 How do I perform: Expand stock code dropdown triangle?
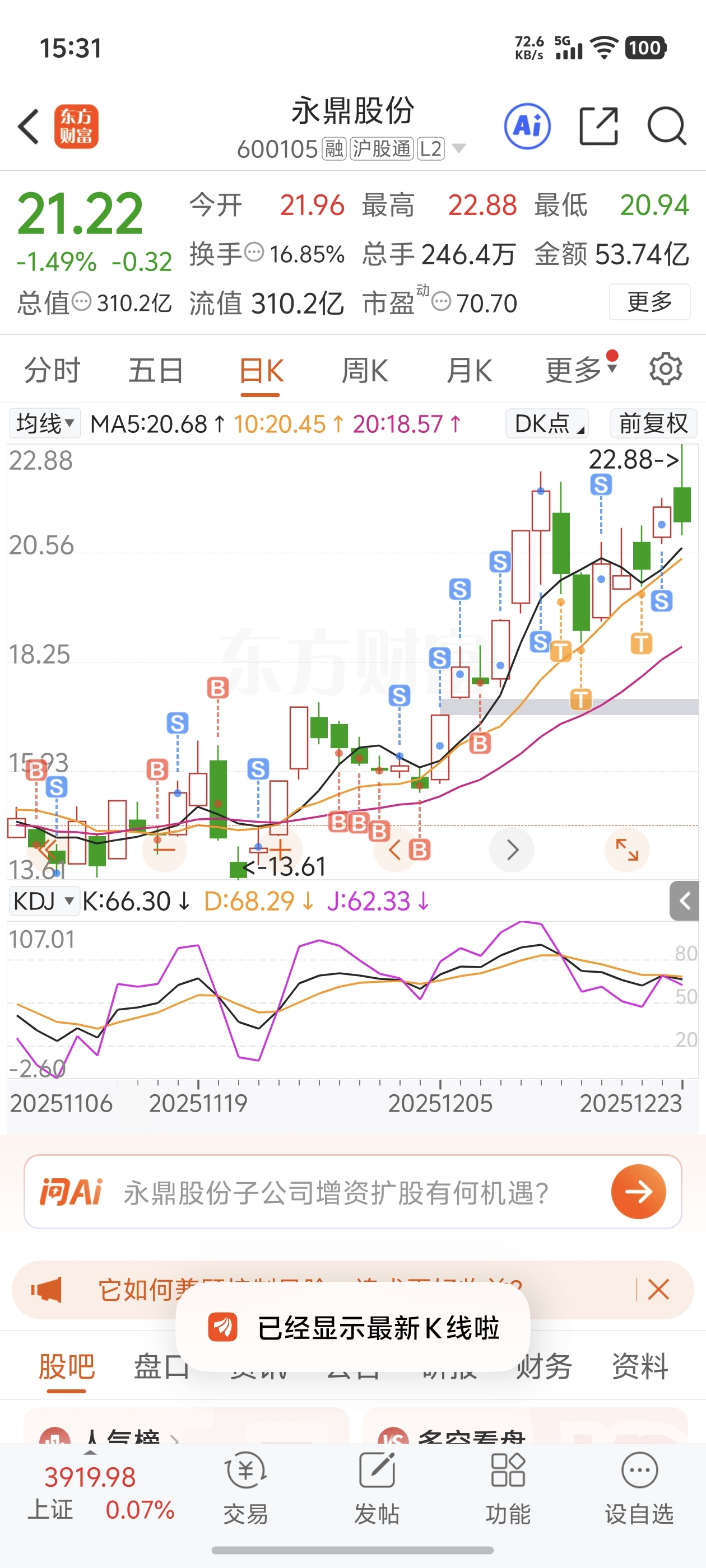[x=459, y=148]
